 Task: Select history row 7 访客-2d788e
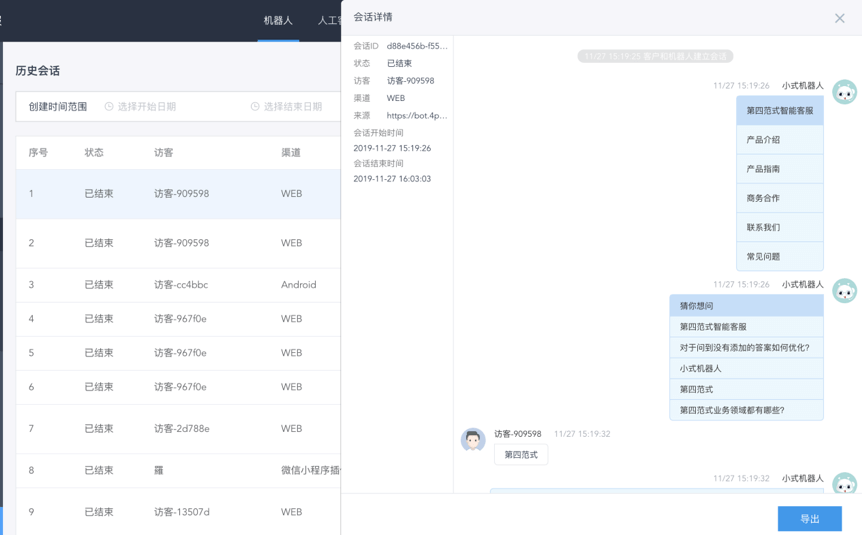coord(178,429)
